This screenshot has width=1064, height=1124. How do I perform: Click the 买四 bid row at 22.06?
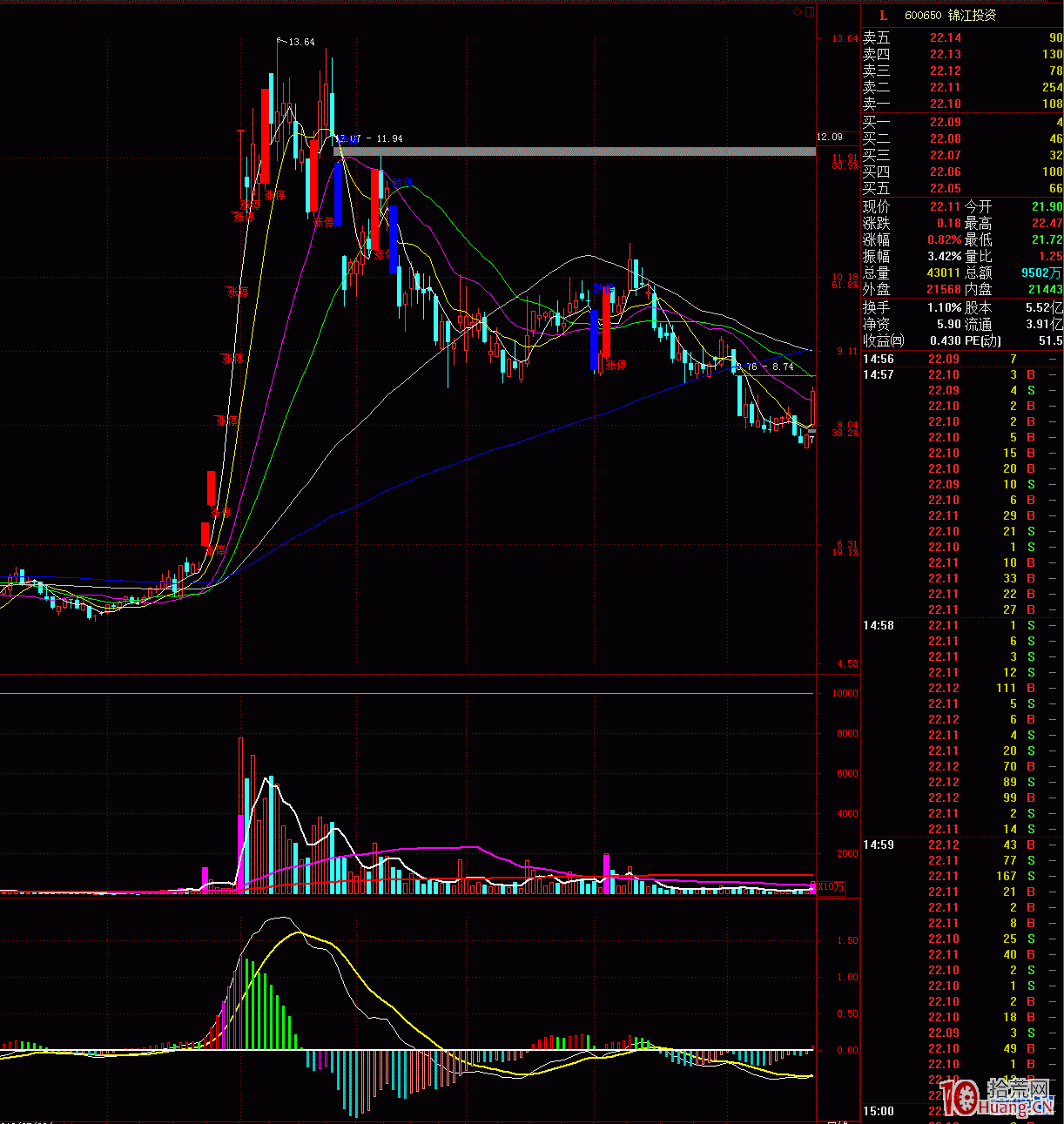[962, 172]
